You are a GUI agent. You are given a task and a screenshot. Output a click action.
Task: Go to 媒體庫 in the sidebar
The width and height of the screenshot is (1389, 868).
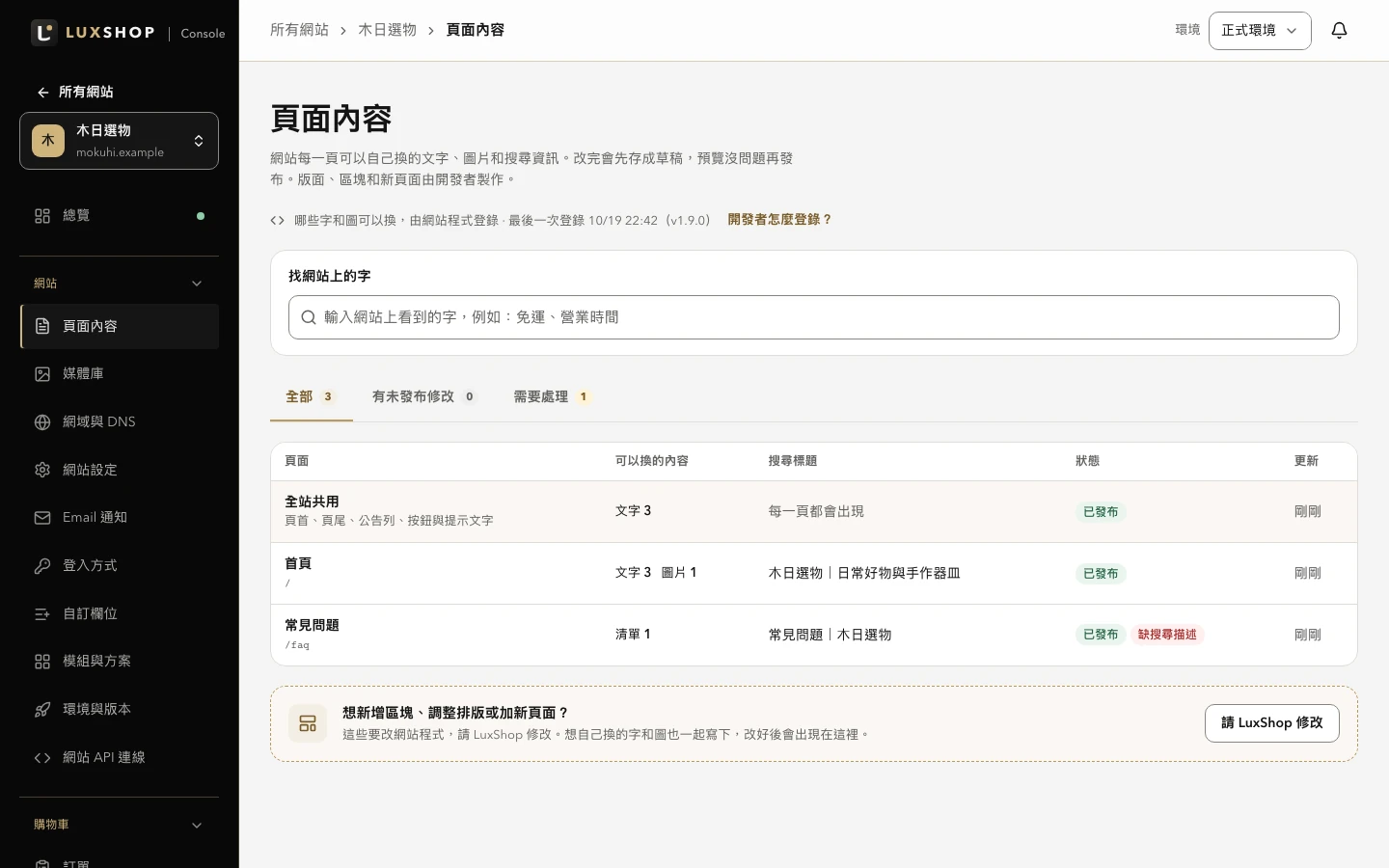coord(119,374)
